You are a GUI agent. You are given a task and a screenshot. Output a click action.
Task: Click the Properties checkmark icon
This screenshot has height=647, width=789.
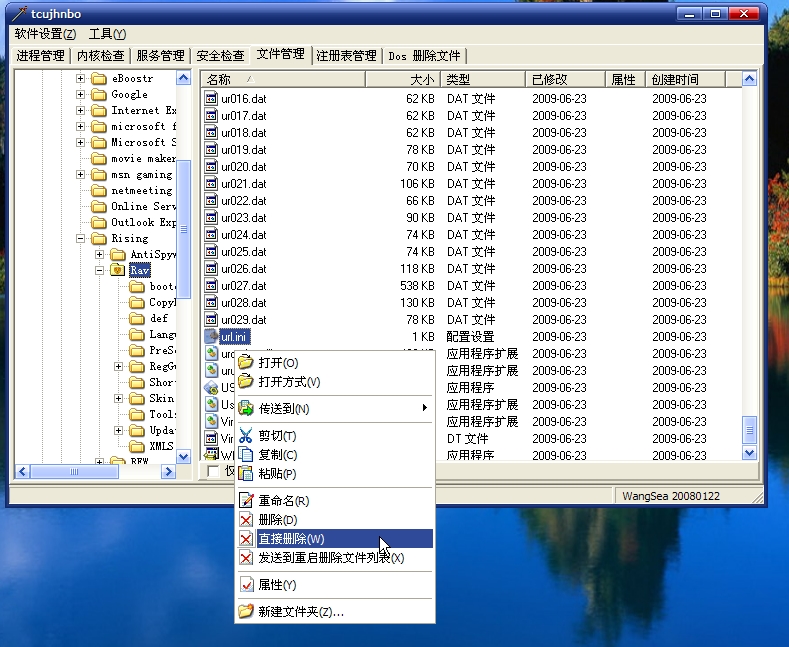246,585
